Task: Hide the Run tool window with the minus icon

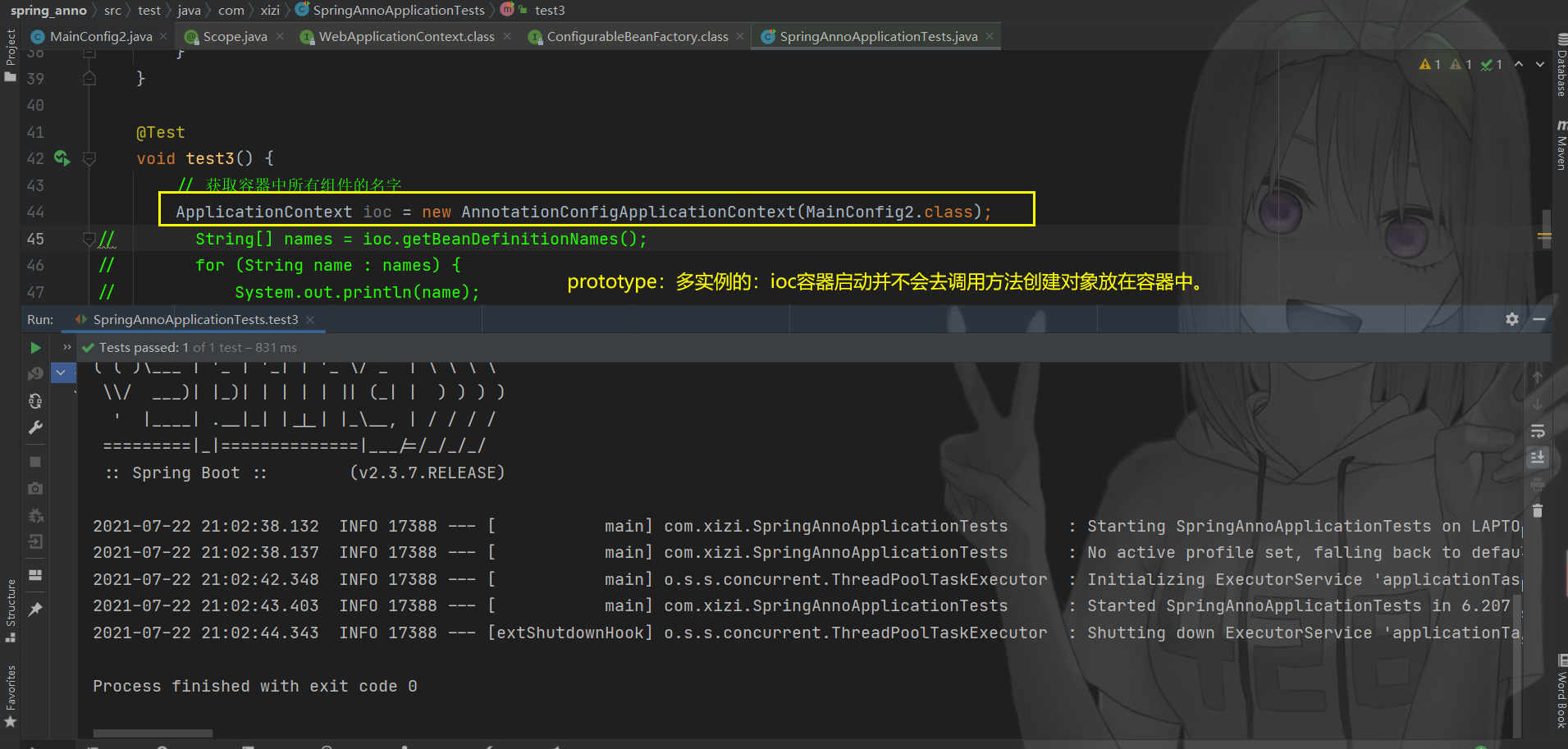Action: [x=1539, y=319]
